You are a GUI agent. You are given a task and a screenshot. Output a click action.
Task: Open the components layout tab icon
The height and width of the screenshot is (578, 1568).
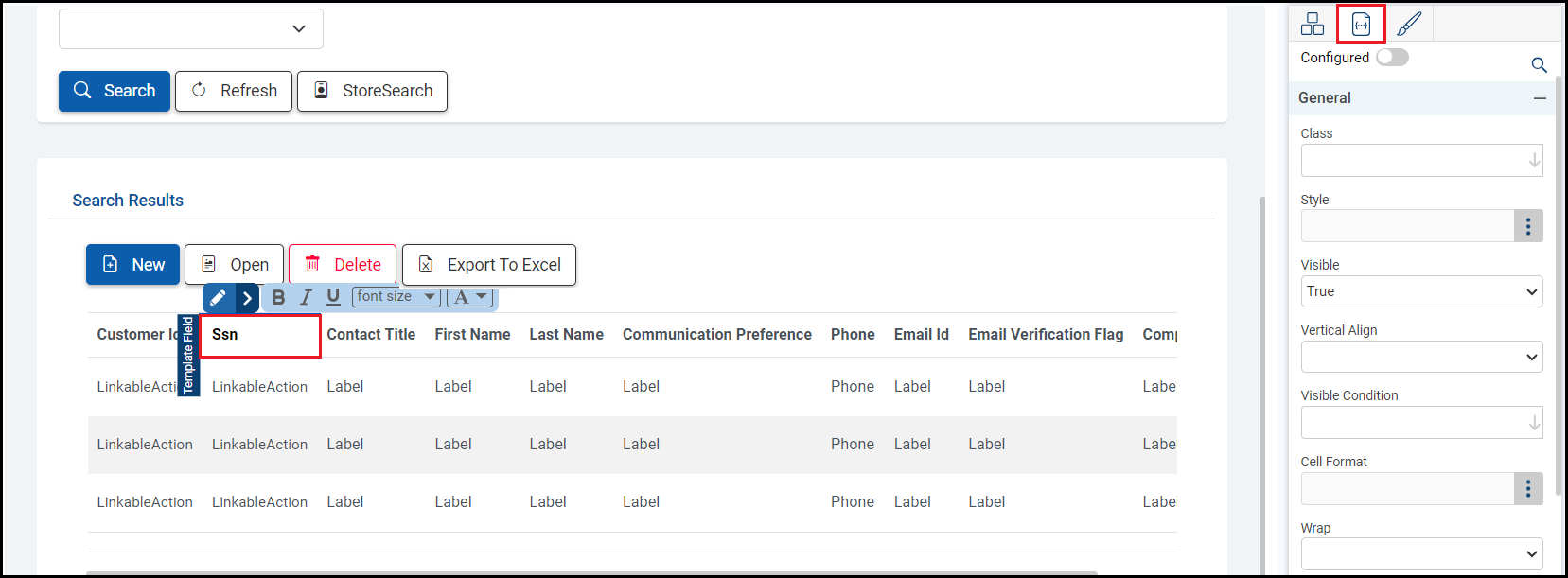tap(1313, 24)
